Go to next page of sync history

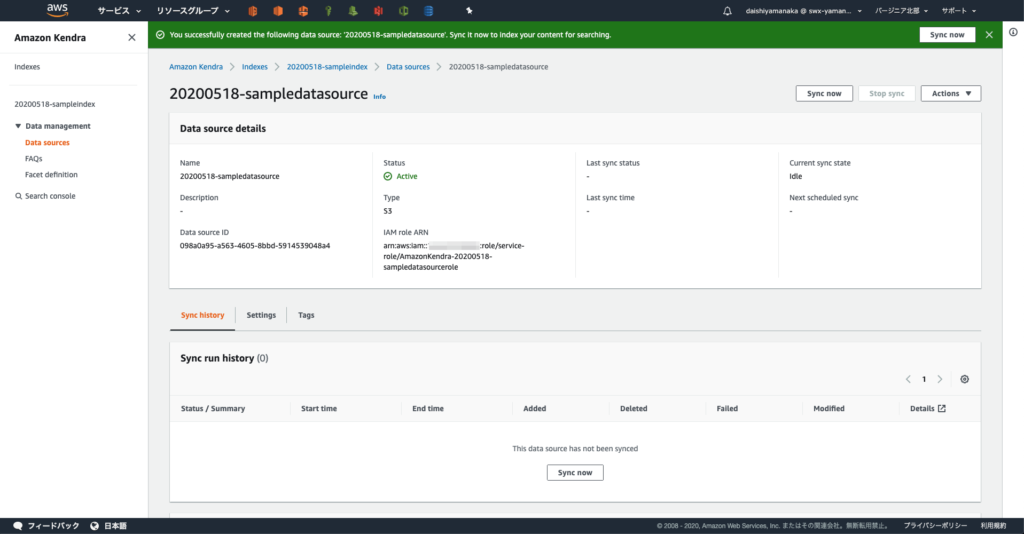click(x=940, y=379)
